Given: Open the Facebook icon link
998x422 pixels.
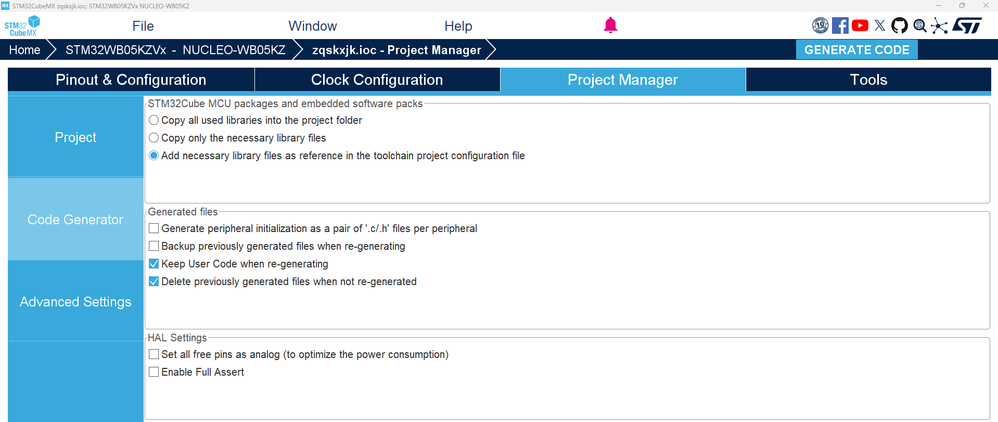Looking at the screenshot, I should tap(840, 26).
